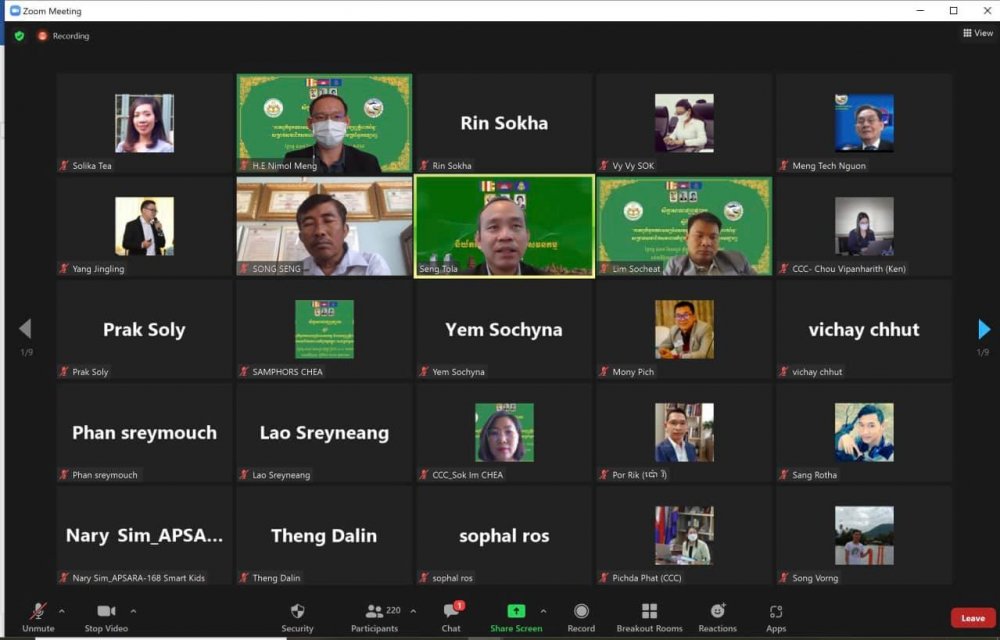Unmute the microphone
This screenshot has width=1000, height=640.
[38, 612]
